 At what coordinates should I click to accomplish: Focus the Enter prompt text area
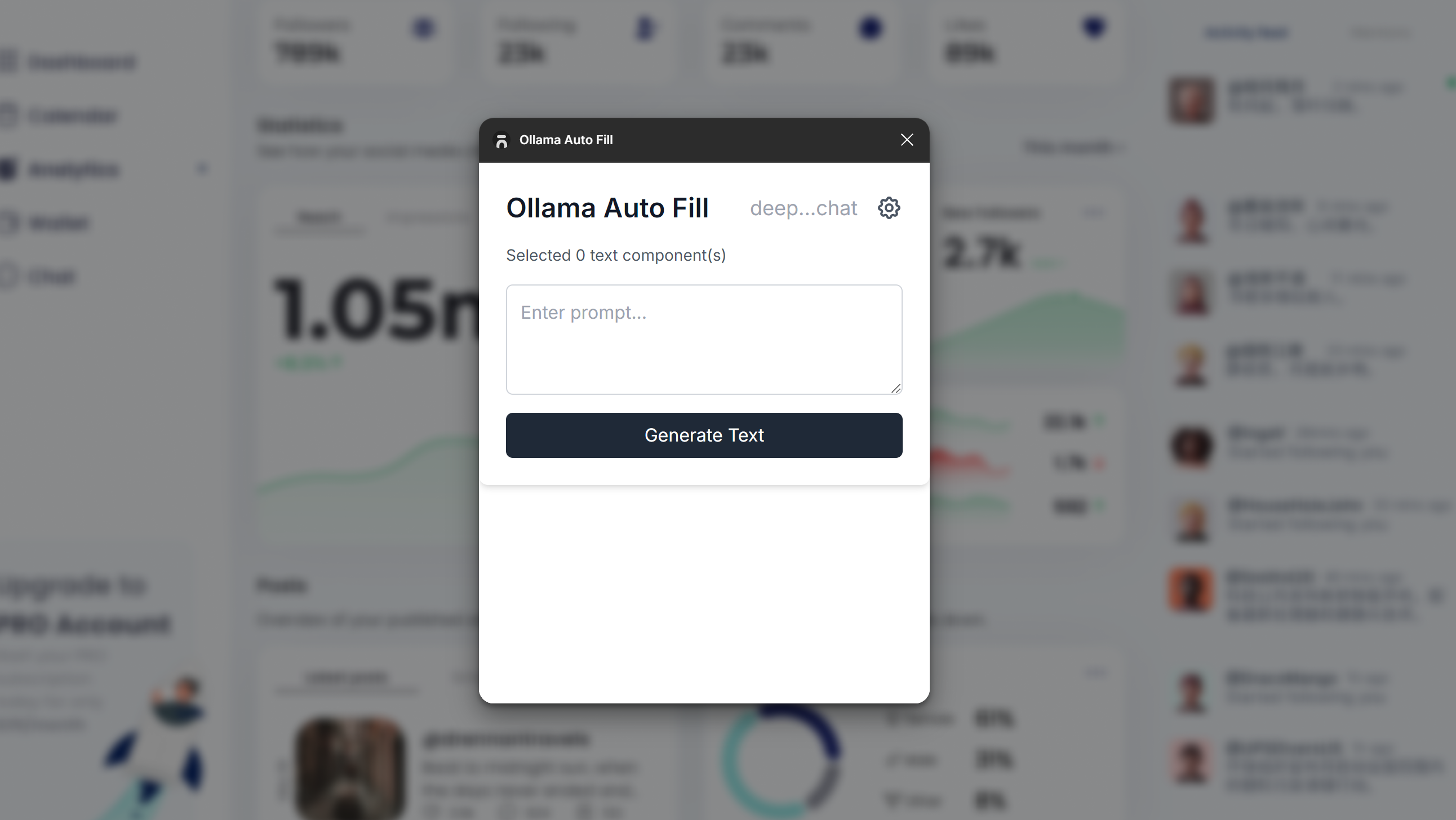[x=704, y=340]
